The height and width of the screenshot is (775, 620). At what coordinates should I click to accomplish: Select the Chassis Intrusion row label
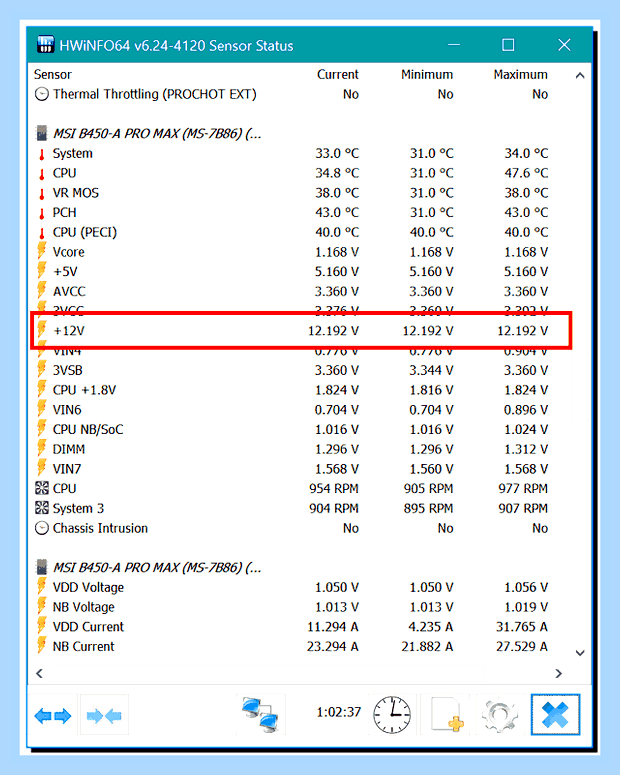click(100, 528)
